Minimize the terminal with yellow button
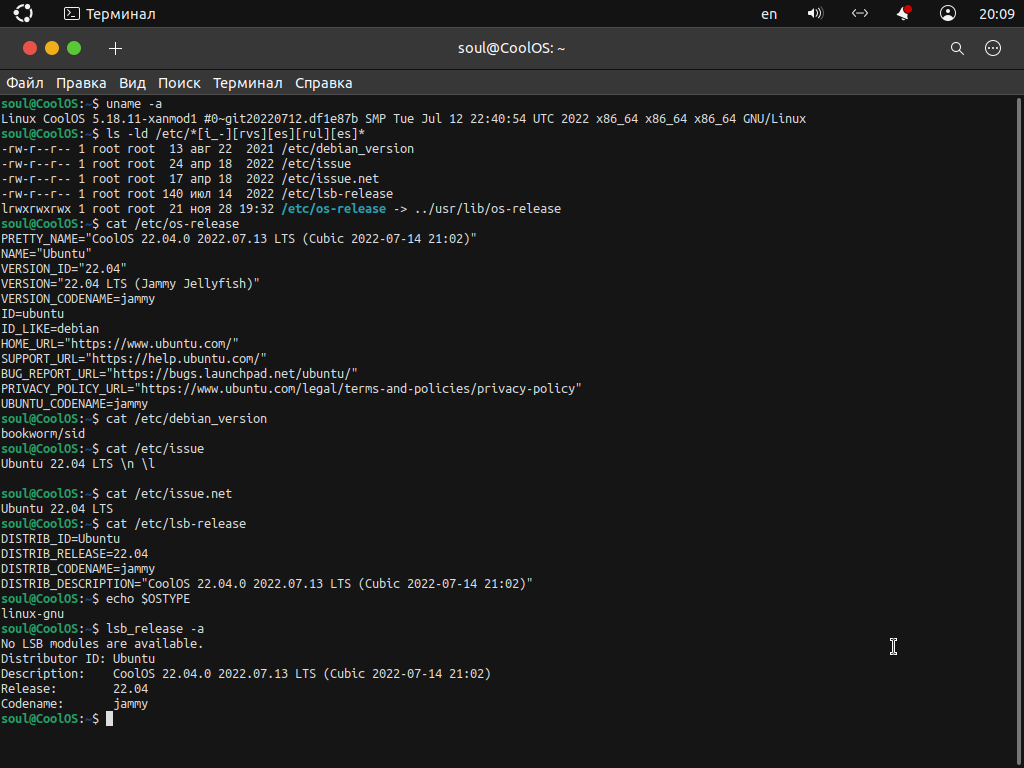The image size is (1024, 768). (52, 48)
